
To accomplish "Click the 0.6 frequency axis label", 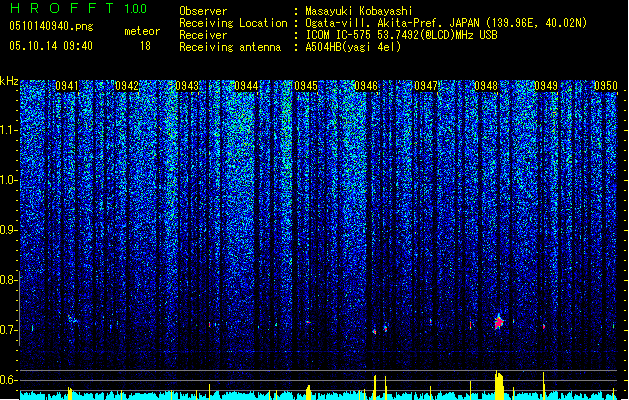I will (8, 380).
